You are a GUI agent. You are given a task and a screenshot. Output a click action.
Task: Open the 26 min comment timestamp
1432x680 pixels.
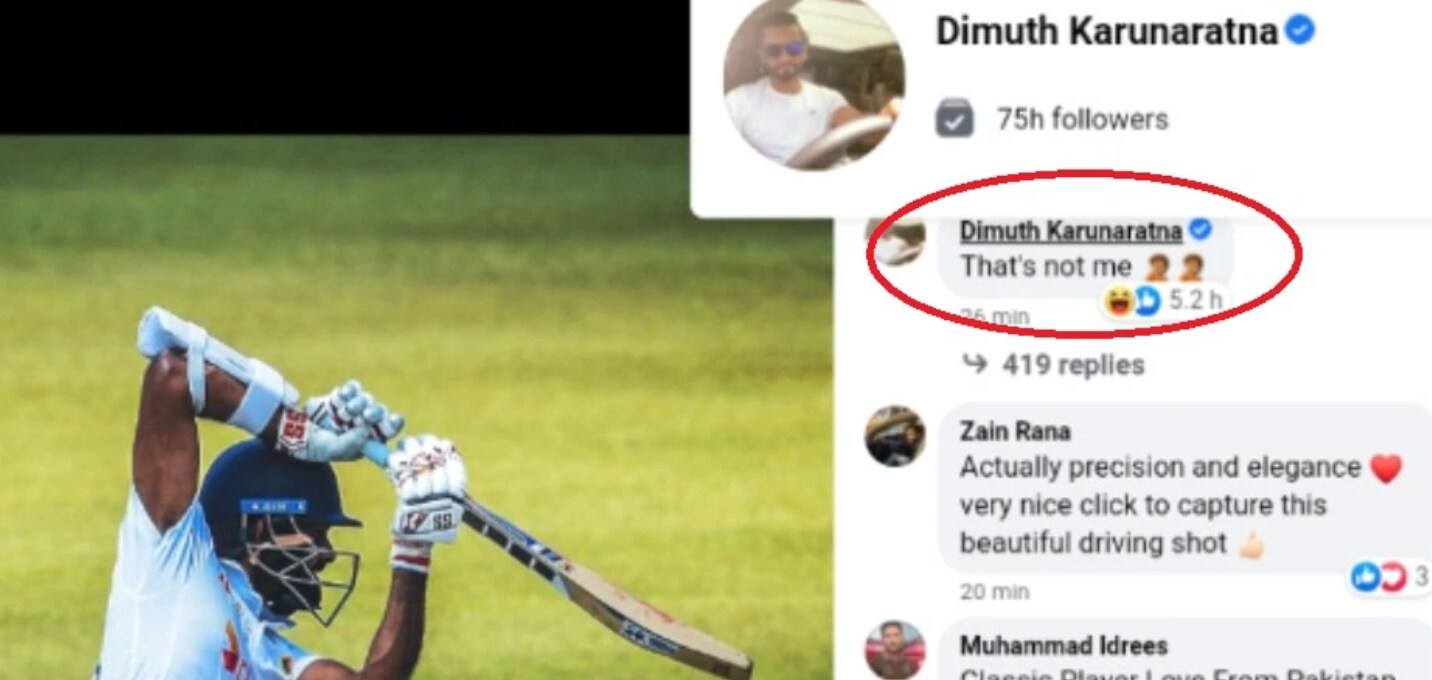tap(994, 316)
